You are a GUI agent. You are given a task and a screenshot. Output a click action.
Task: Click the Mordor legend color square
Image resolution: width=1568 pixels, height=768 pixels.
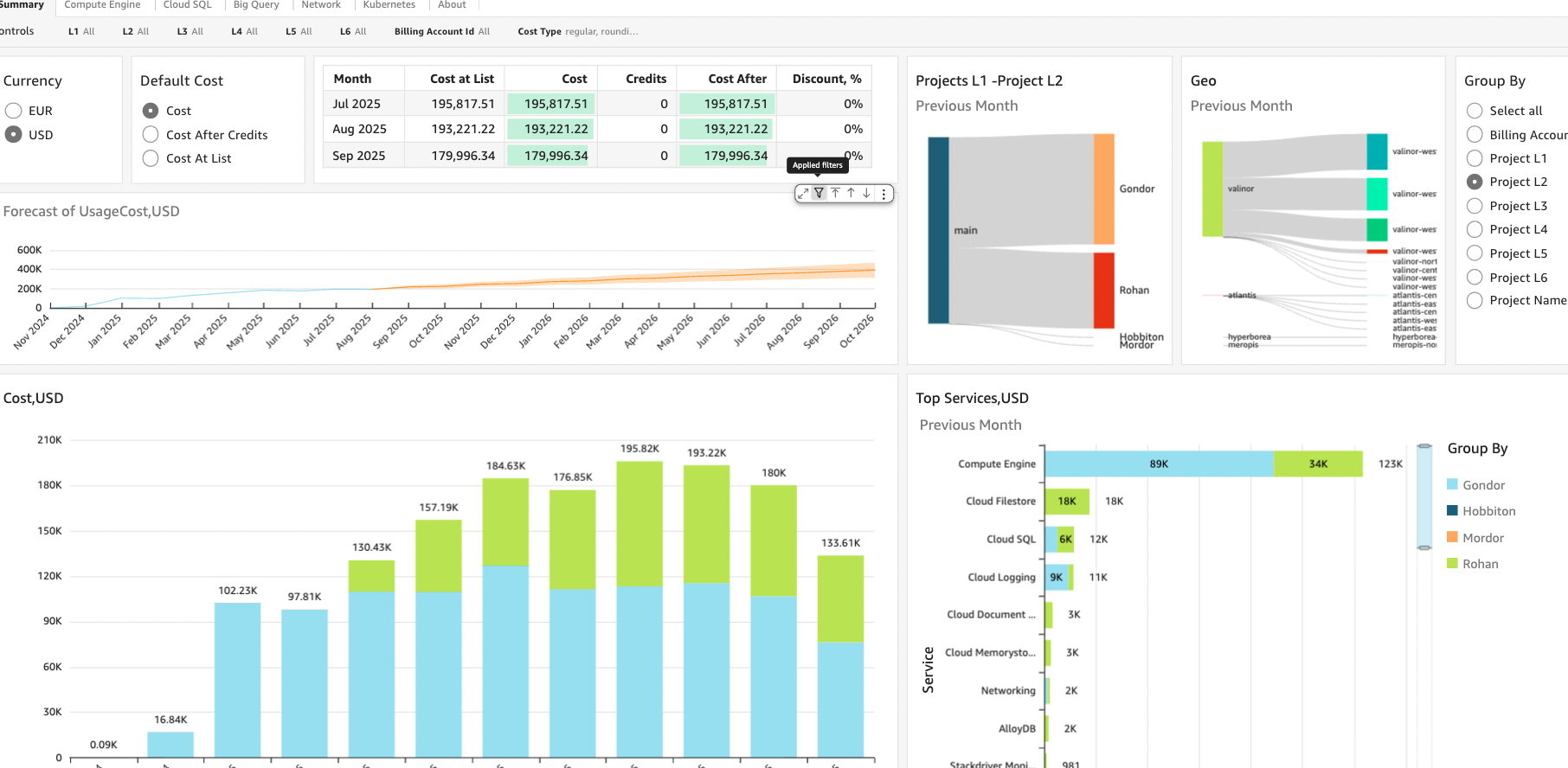[x=1453, y=537]
